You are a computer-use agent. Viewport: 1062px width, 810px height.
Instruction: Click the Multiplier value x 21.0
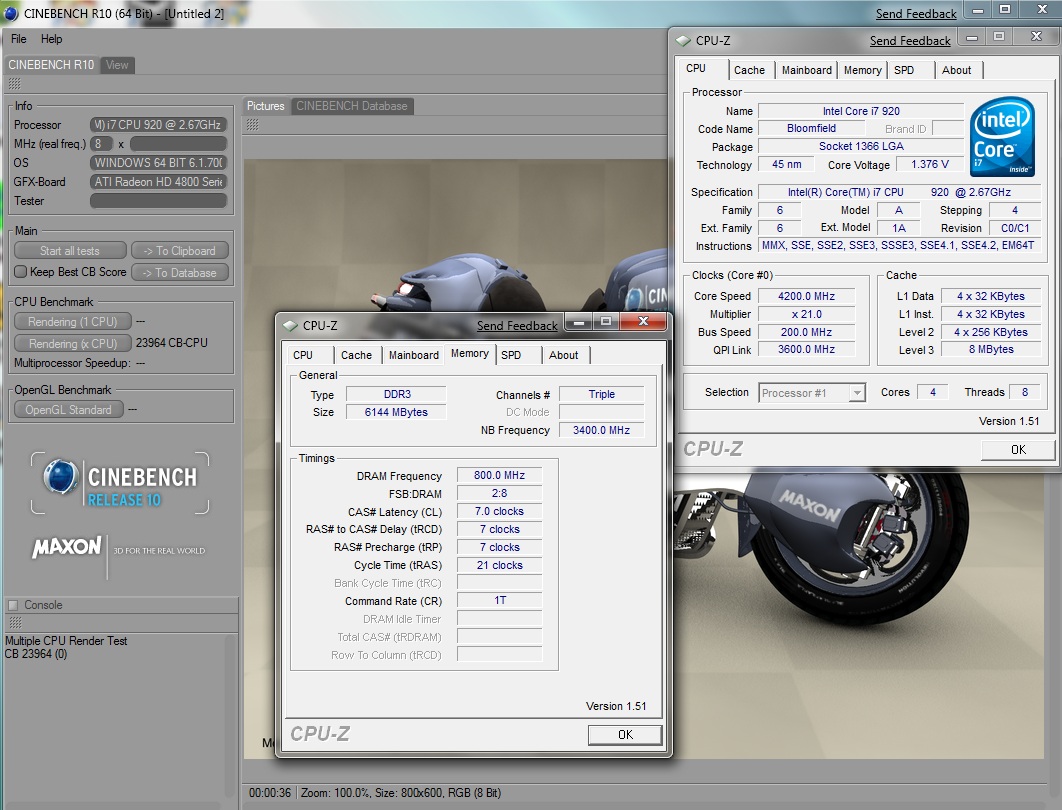coord(806,314)
